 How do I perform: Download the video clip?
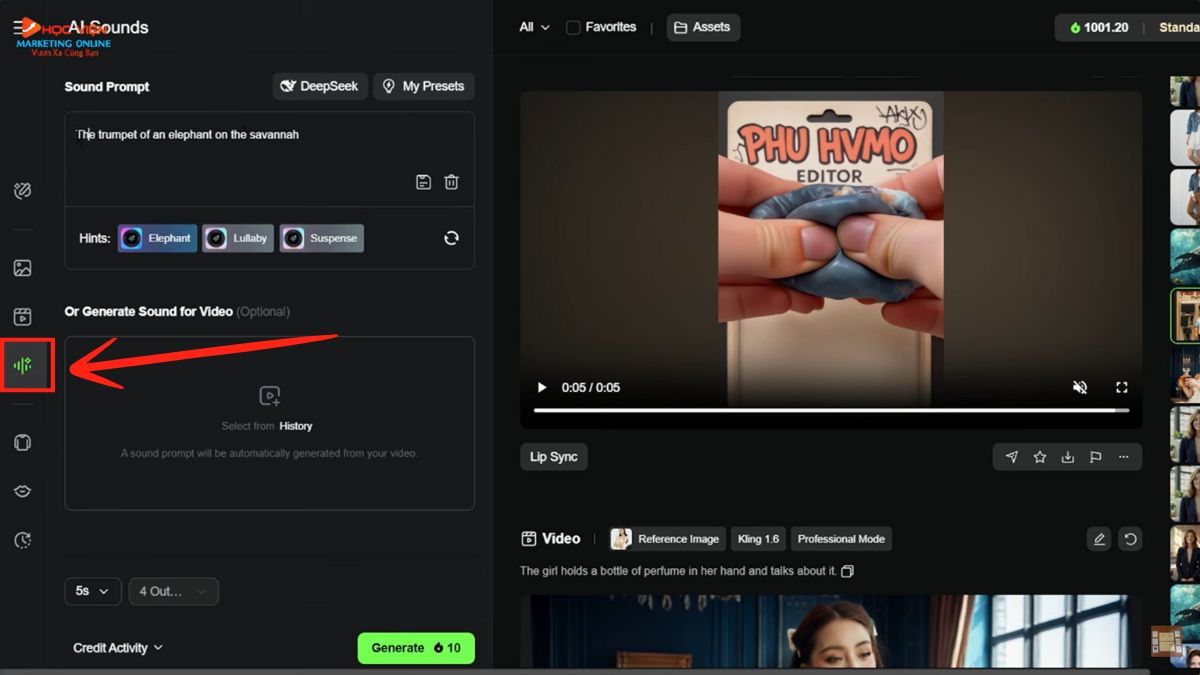1067,457
